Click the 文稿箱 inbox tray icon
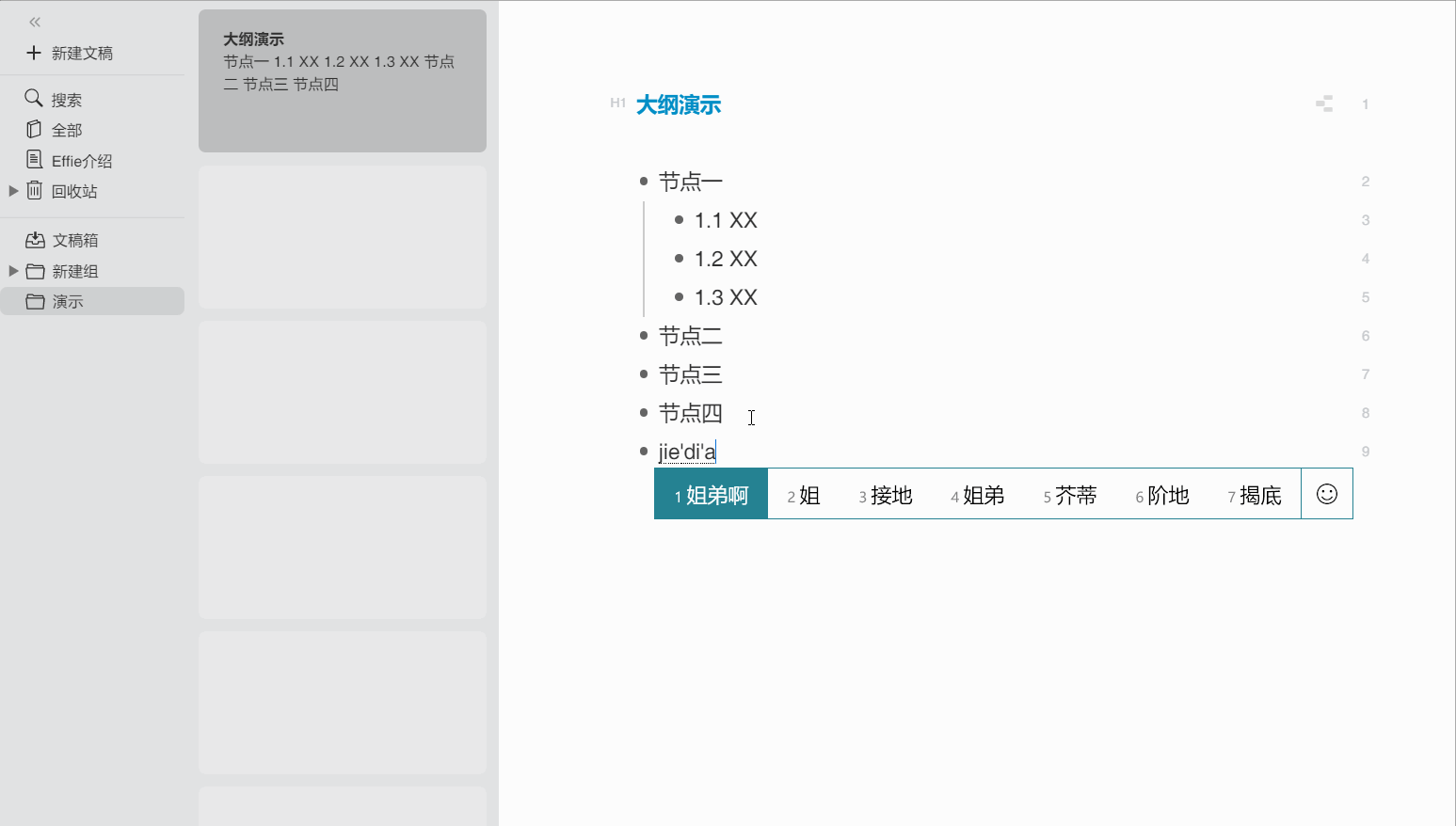1456x826 pixels. point(35,240)
